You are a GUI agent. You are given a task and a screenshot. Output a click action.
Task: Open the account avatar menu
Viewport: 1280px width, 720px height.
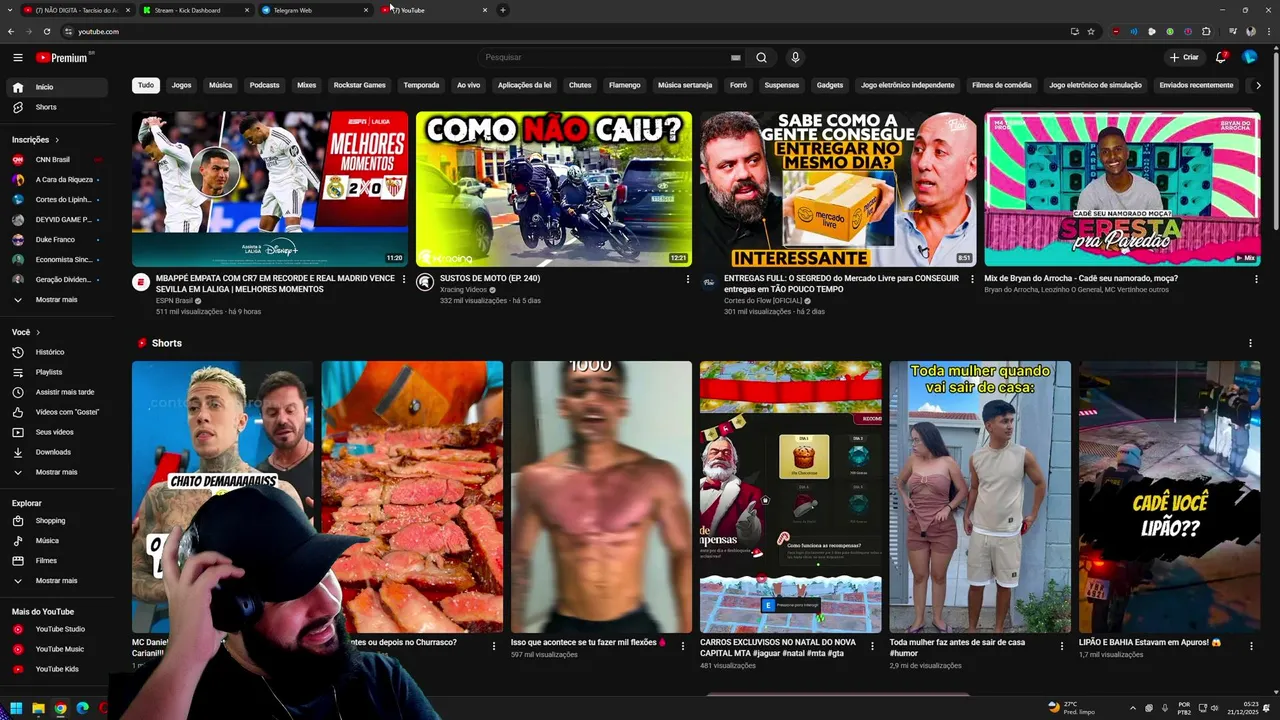(x=1249, y=57)
